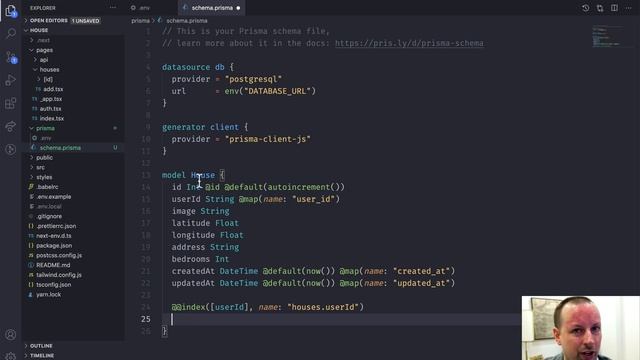The height and width of the screenshot is (360, 640).
Task: Open the Search view in activity bar
Action: 11,33
